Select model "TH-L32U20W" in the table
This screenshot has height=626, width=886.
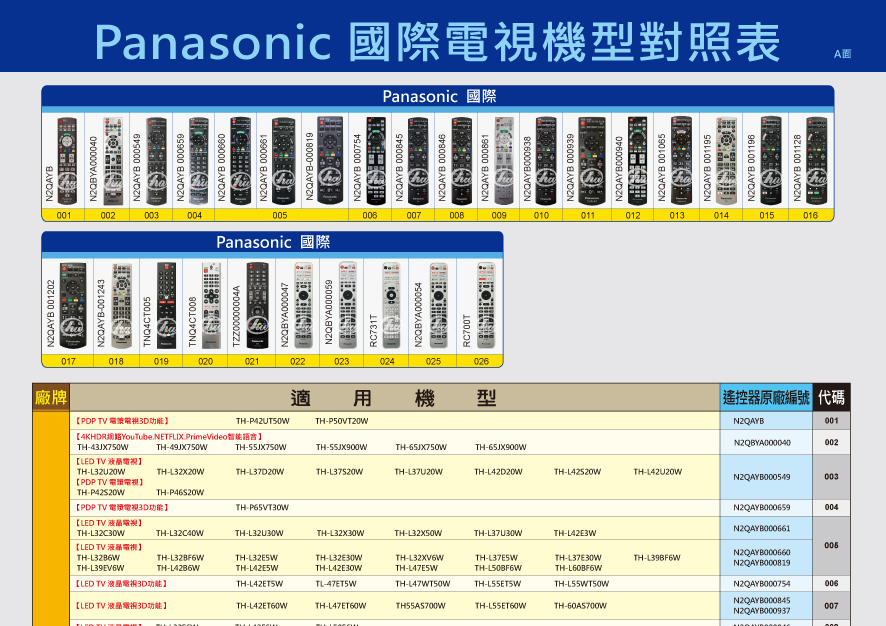click(x=101, y=472)
